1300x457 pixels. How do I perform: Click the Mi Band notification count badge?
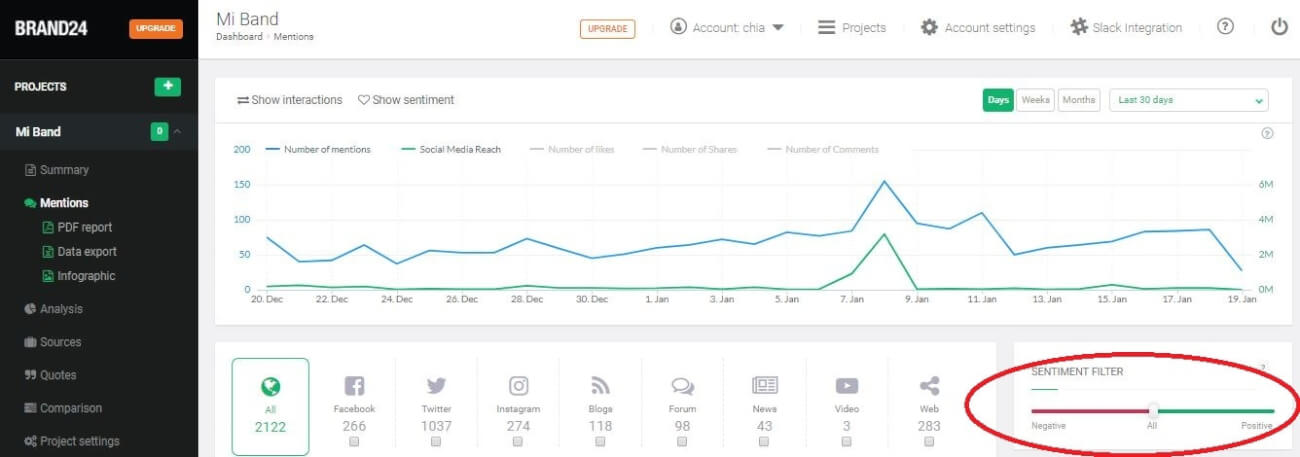point(159,131)
